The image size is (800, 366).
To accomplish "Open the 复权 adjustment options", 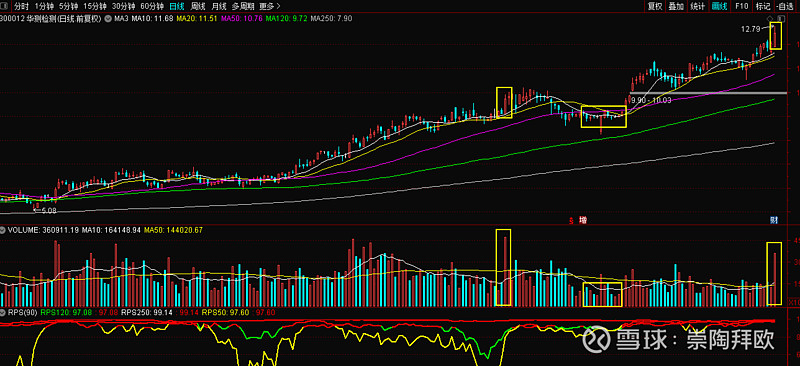I will (x=655, y=6).
